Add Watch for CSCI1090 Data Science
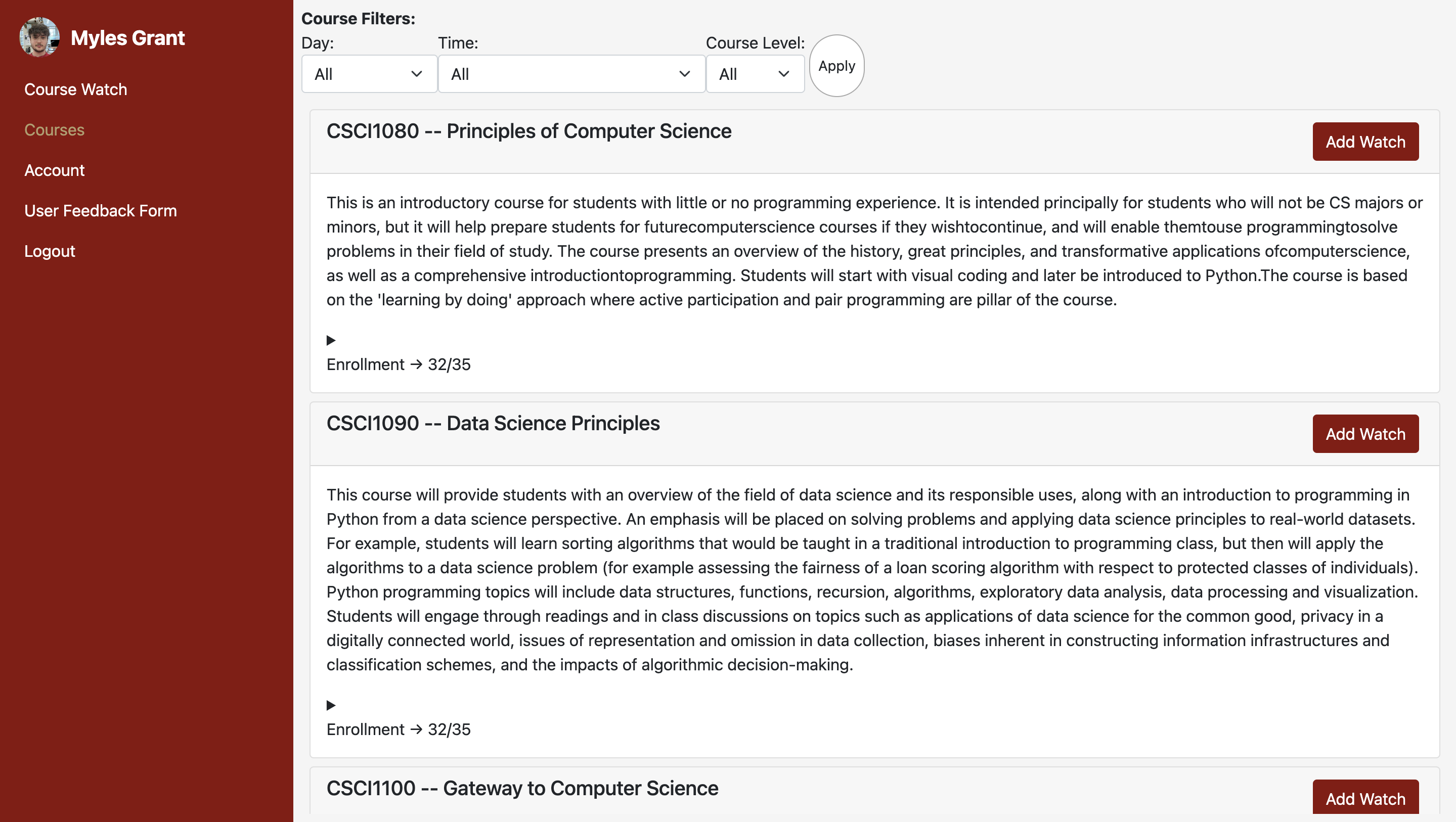Viewport: 1456px width, 822px height. point(1365,434)
